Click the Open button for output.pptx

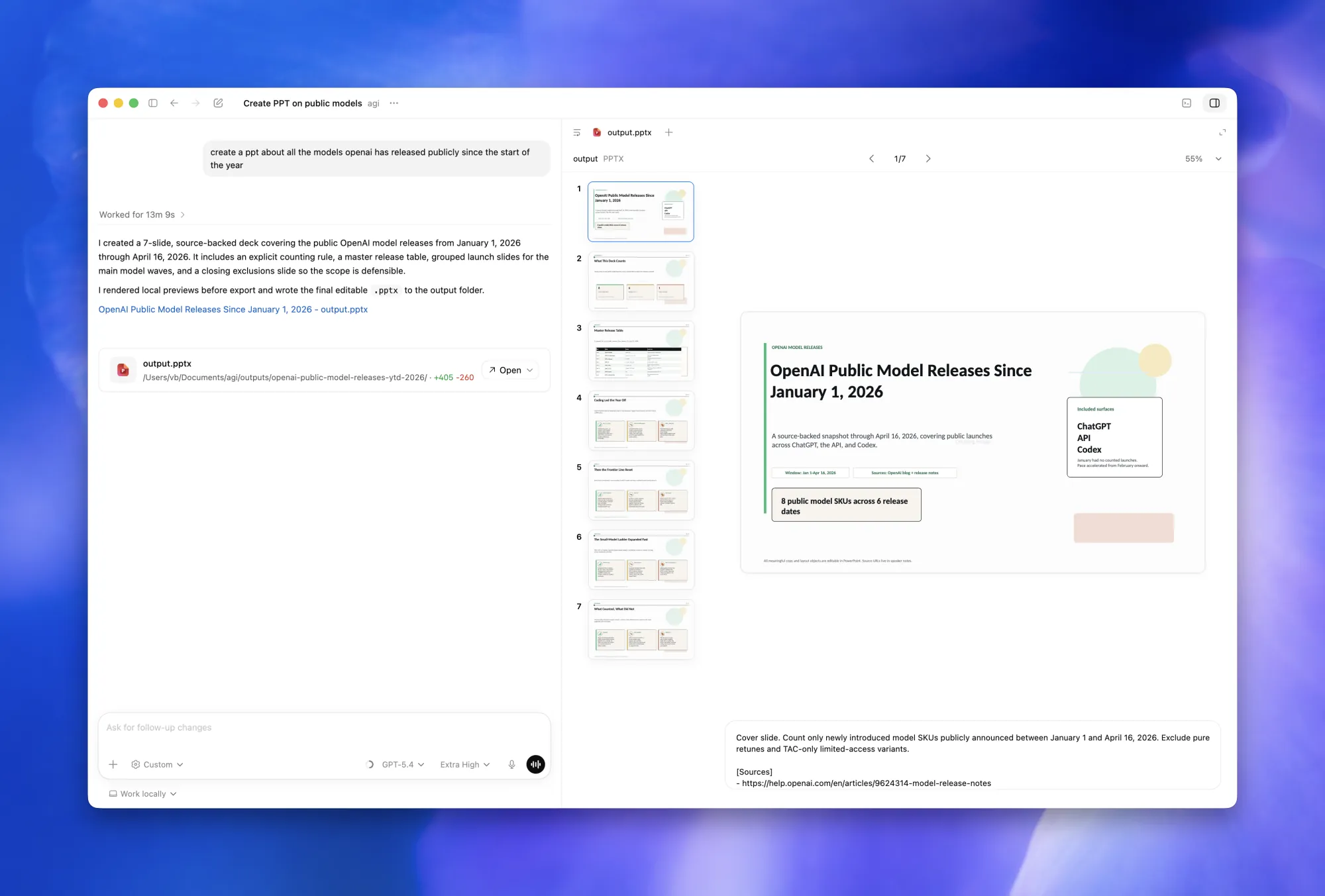point(505,370)
